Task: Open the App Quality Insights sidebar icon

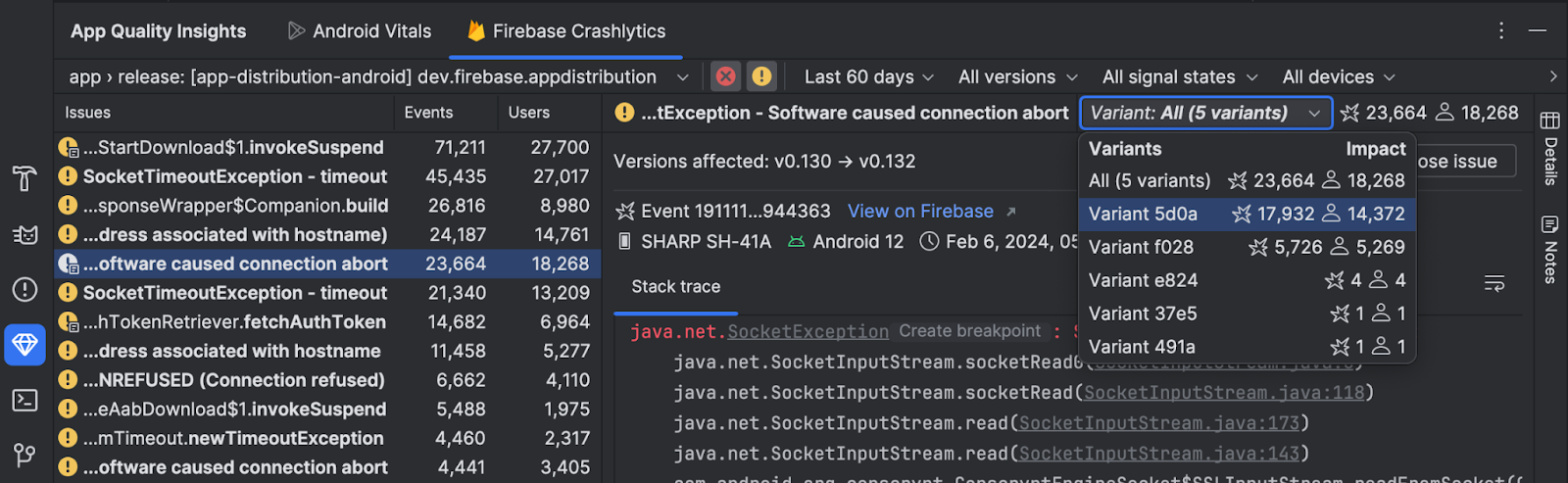Action: 24,344
